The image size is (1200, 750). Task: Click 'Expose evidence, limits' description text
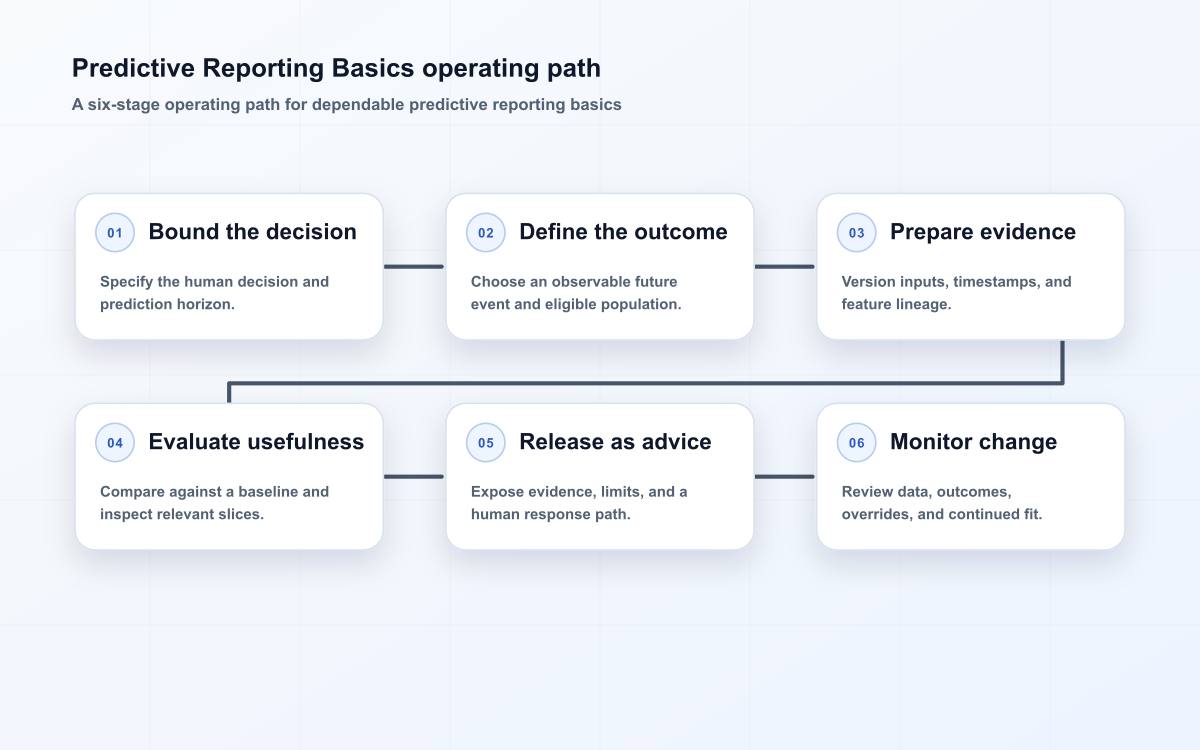[x=579, y=503]
